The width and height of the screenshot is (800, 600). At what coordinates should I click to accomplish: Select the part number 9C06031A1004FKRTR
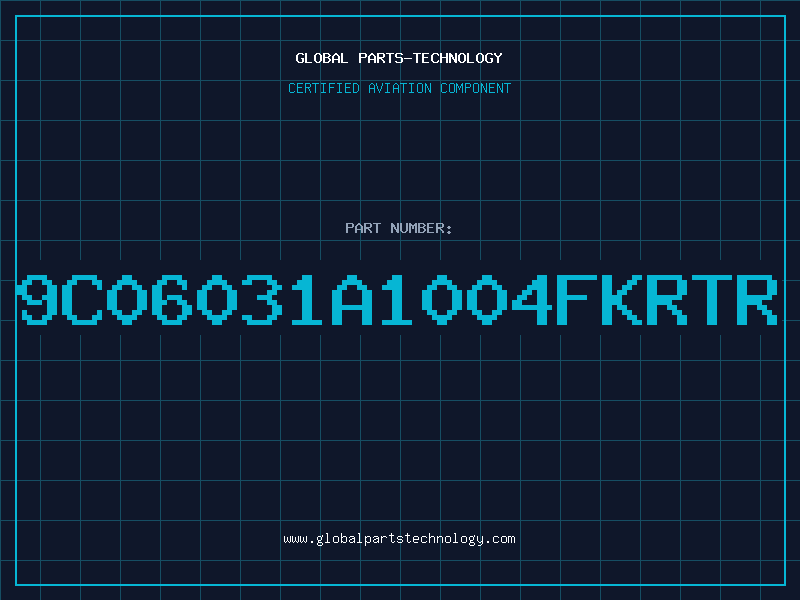[x=398, y=300]
